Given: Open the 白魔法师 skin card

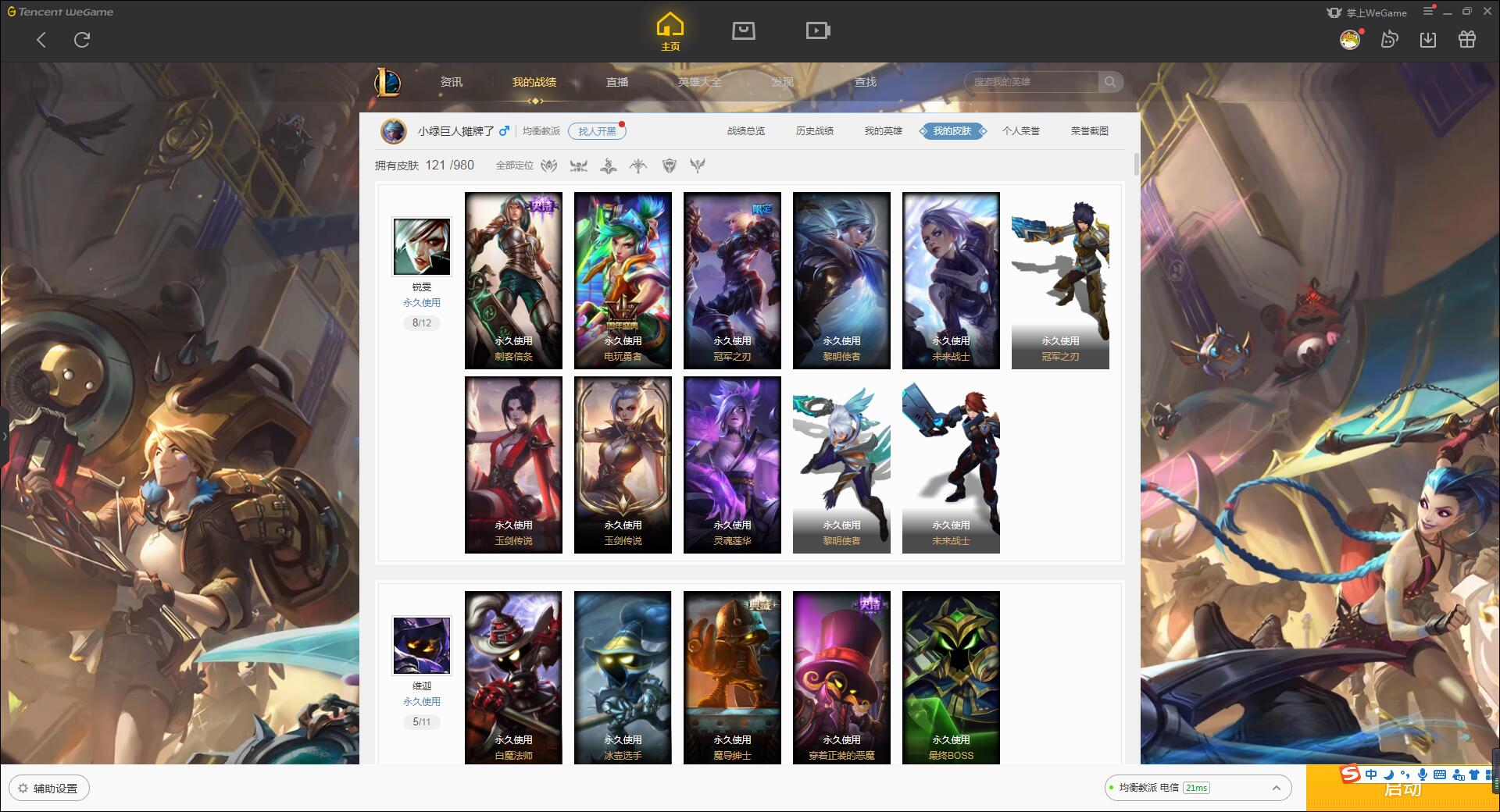Looking at the screenshot, I should (513, 677).
